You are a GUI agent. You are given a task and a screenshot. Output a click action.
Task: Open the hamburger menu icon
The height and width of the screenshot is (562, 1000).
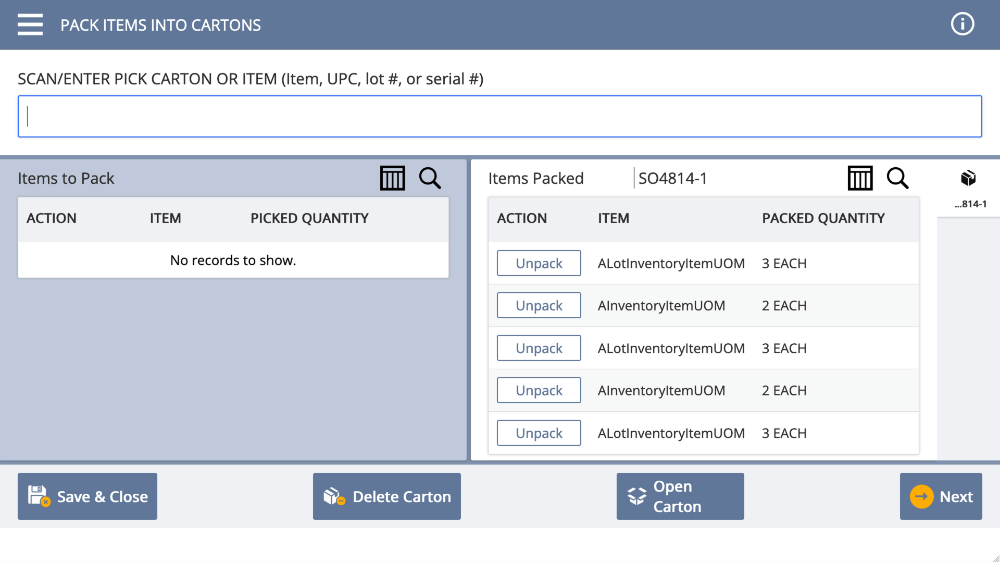click(30, 25)
